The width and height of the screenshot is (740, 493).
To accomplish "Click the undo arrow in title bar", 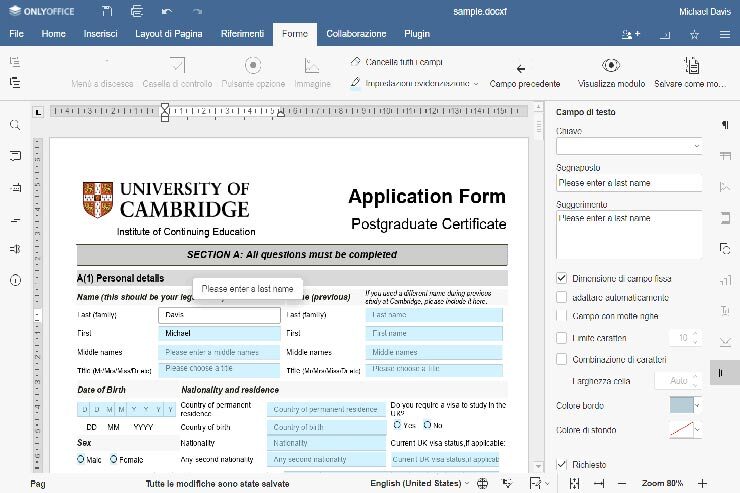I will (x=166, y=11).
